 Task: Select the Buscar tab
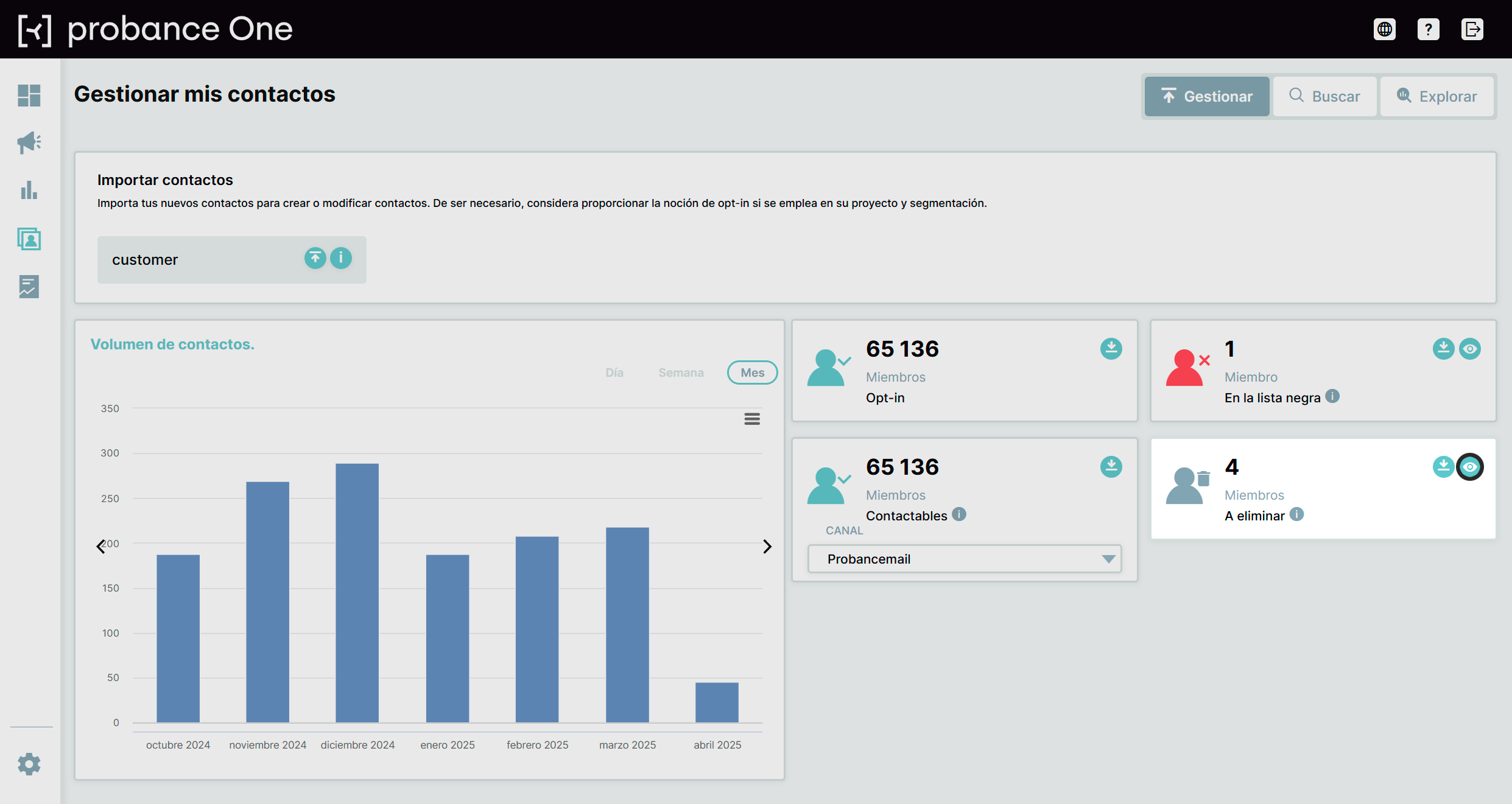tap(1325, 96)
